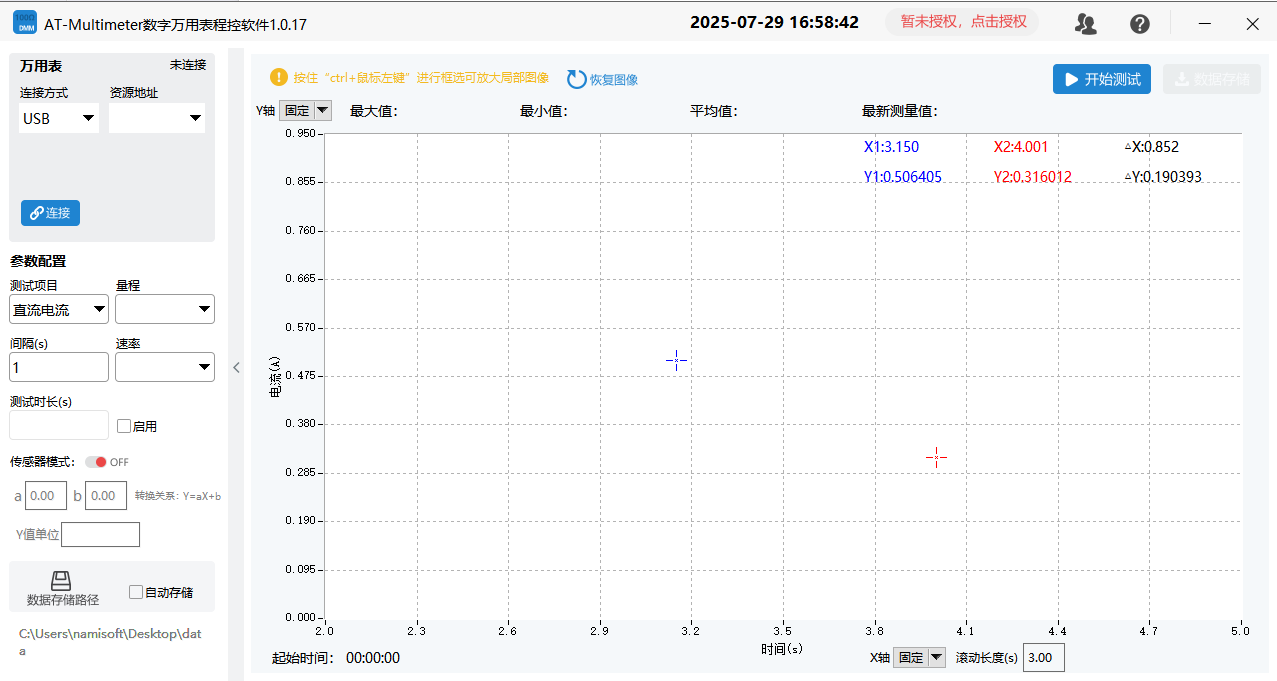Collapse the left panel with arrow
1277x681 pixels.
(236, 367)
